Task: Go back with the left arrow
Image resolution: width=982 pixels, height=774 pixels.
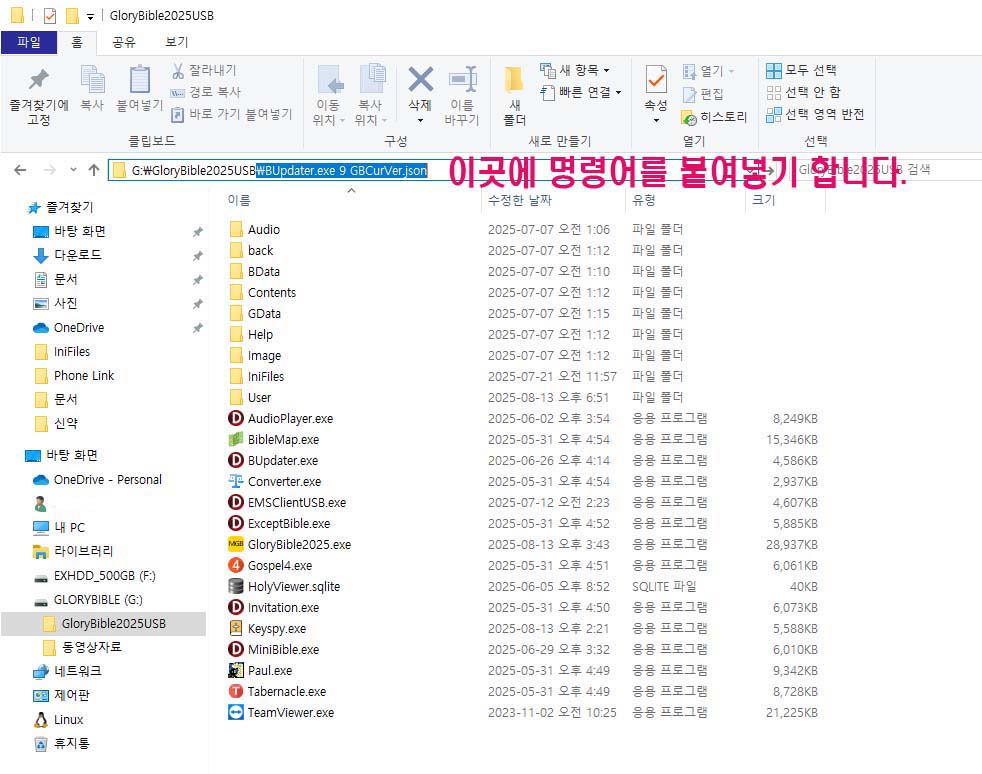Action: (x=20, y=170)
